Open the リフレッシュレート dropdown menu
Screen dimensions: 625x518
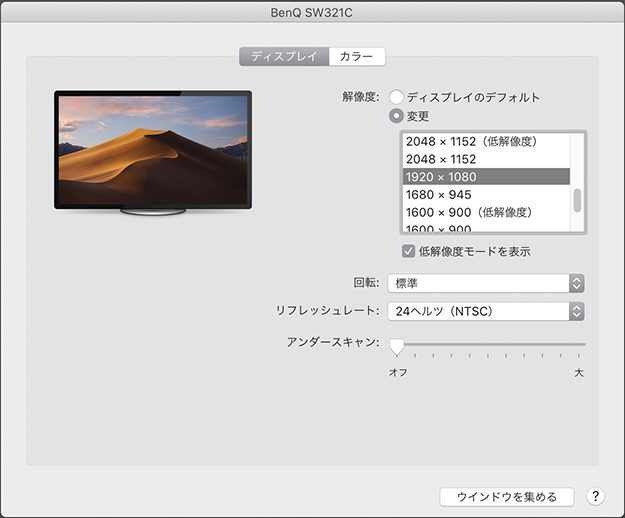(x=486, y=311)
